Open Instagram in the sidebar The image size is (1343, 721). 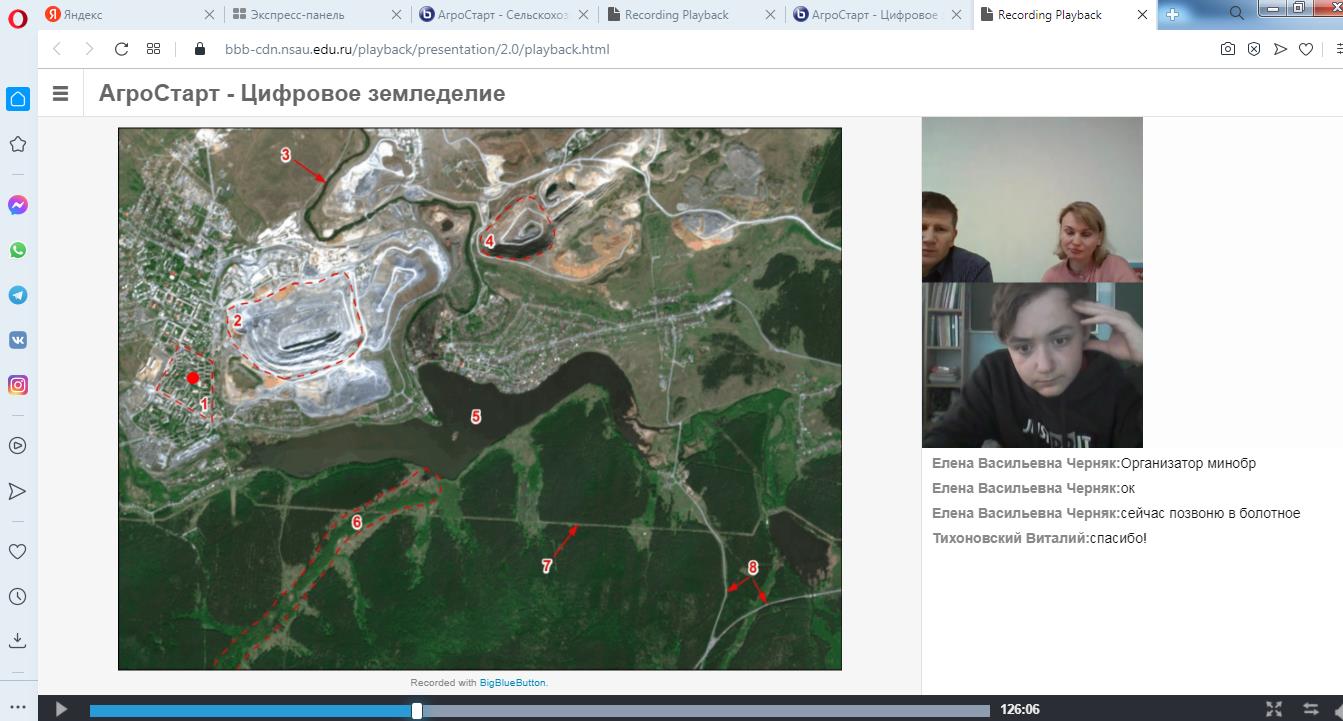pos(18,385)
